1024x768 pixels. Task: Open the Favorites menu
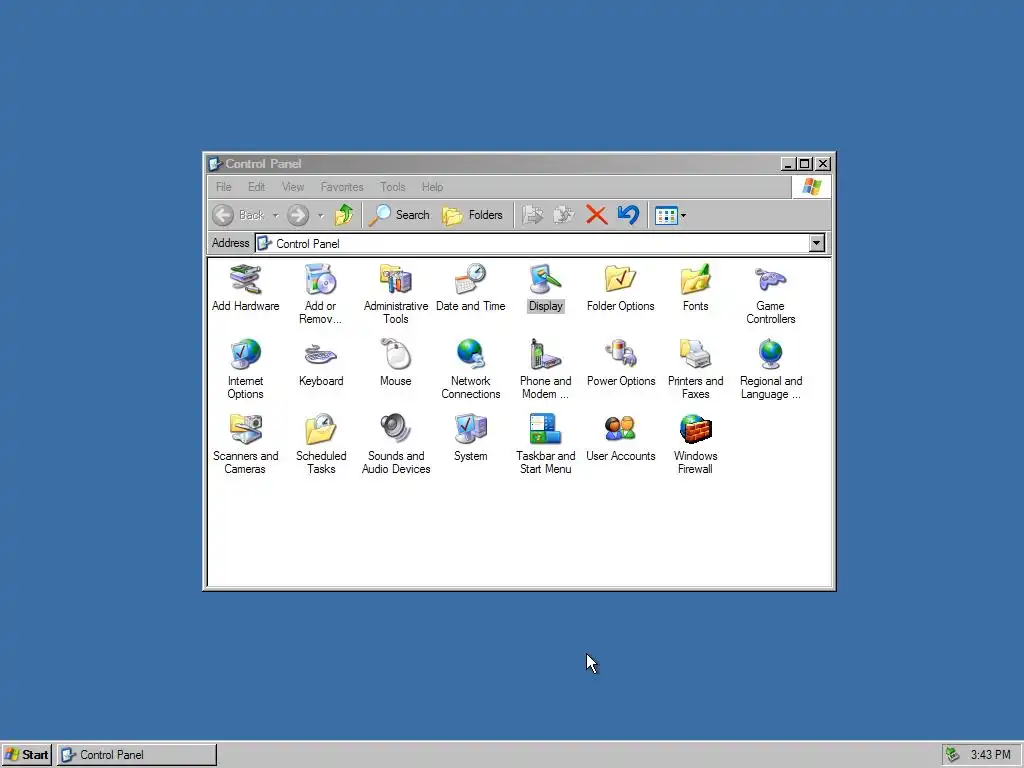[342, 187]
